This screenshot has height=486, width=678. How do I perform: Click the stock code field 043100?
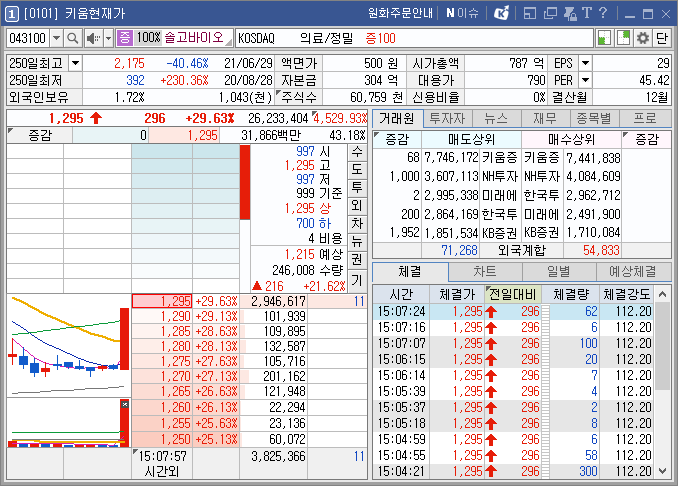(x=29, y=38)
